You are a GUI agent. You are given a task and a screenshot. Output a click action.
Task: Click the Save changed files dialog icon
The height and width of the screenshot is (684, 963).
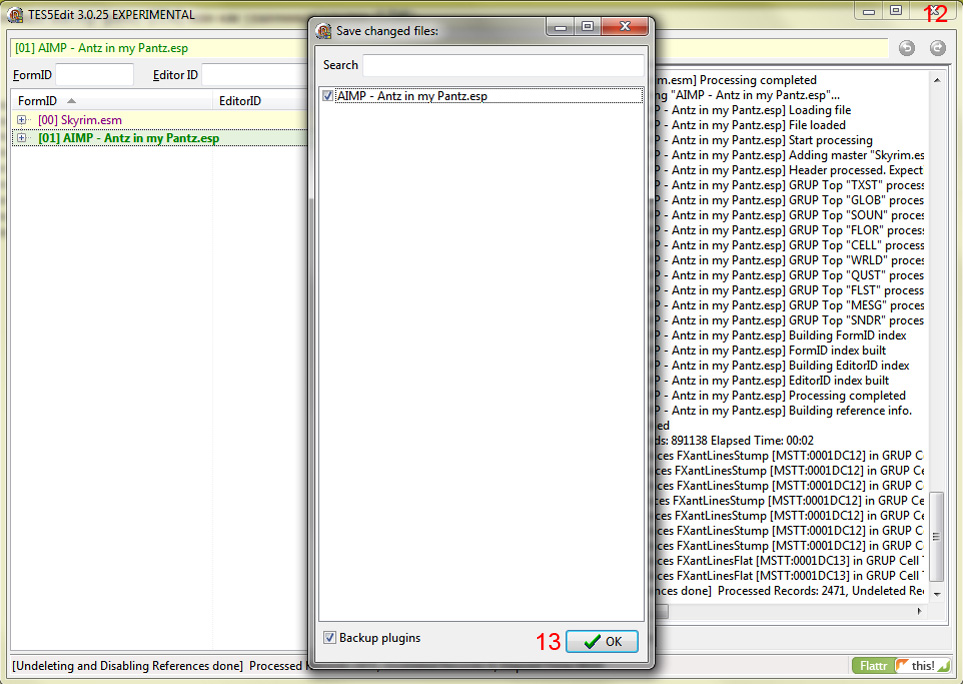[x=323, y=31]
